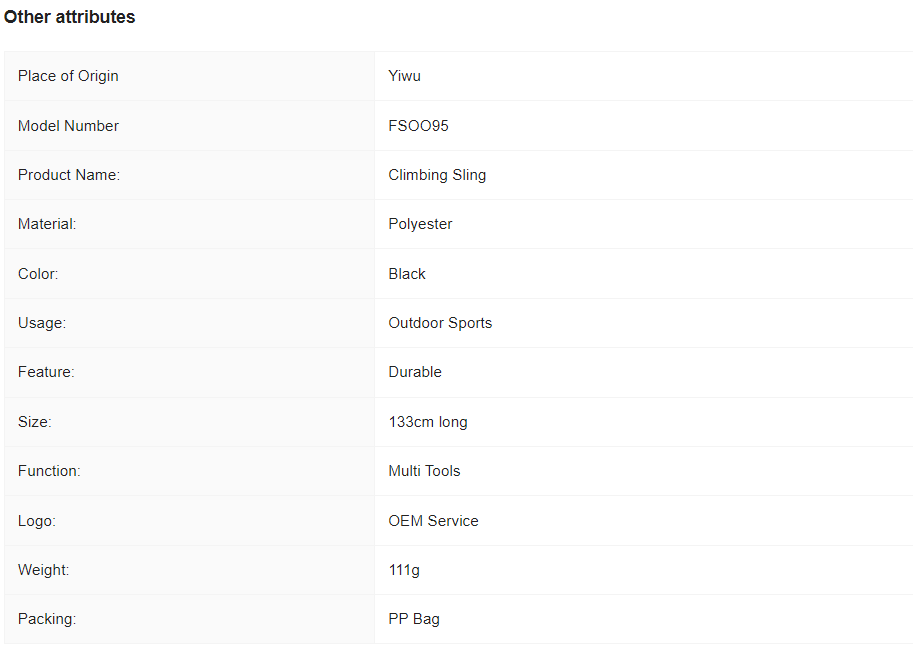Select the "Logo:" label cell

37,521
